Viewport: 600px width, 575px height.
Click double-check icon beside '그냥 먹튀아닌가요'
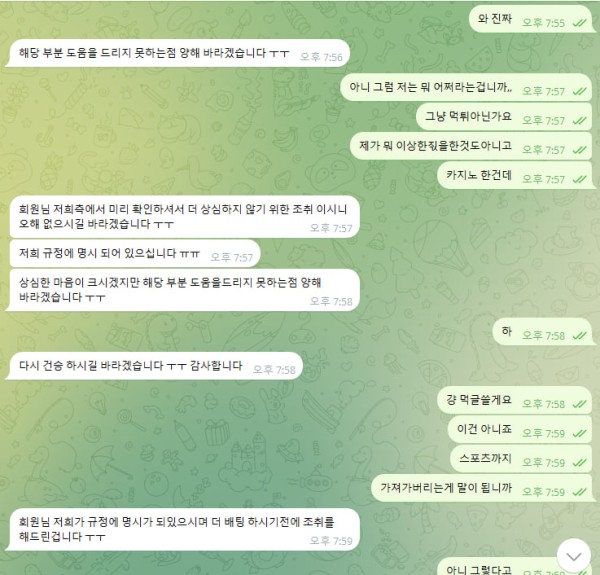pyautogui.click(x=579, y=121)
